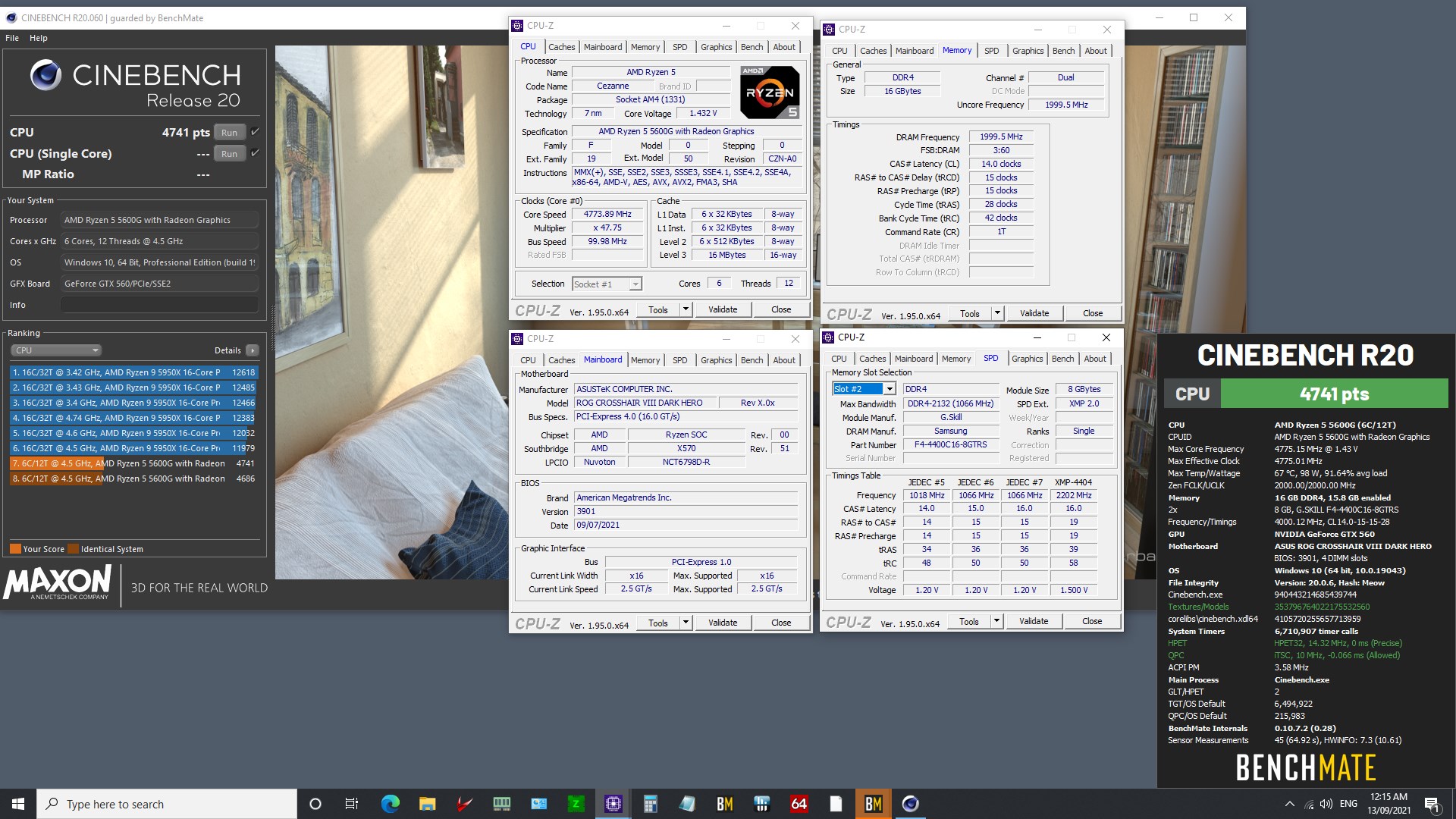Switch to Caches tab in CPU-tab CPU-Z window
This screenshot has width=1456, height=819.
click(562, 47)
